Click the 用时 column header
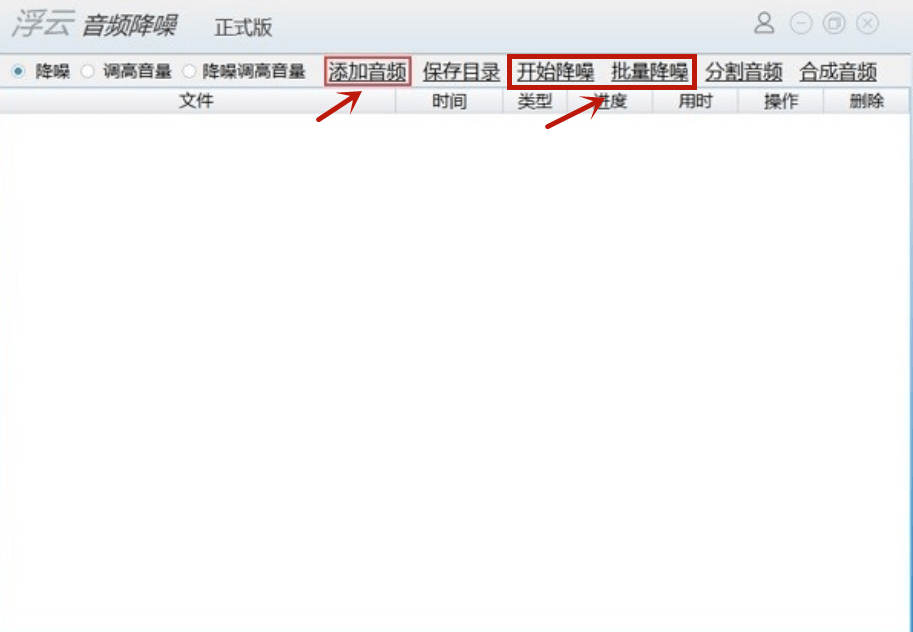Viewport: 913px width, 632px height. (695, 101)
